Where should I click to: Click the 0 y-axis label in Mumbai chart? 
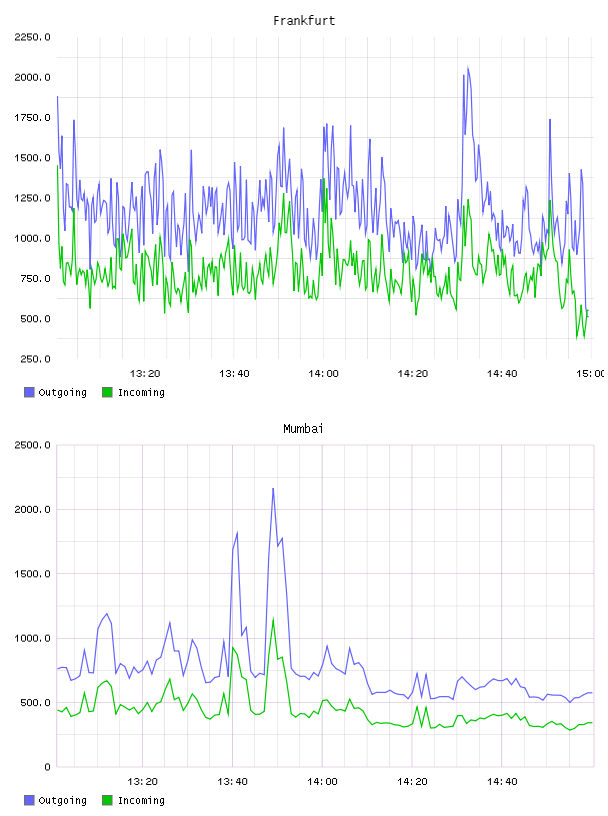click(47, 767)
